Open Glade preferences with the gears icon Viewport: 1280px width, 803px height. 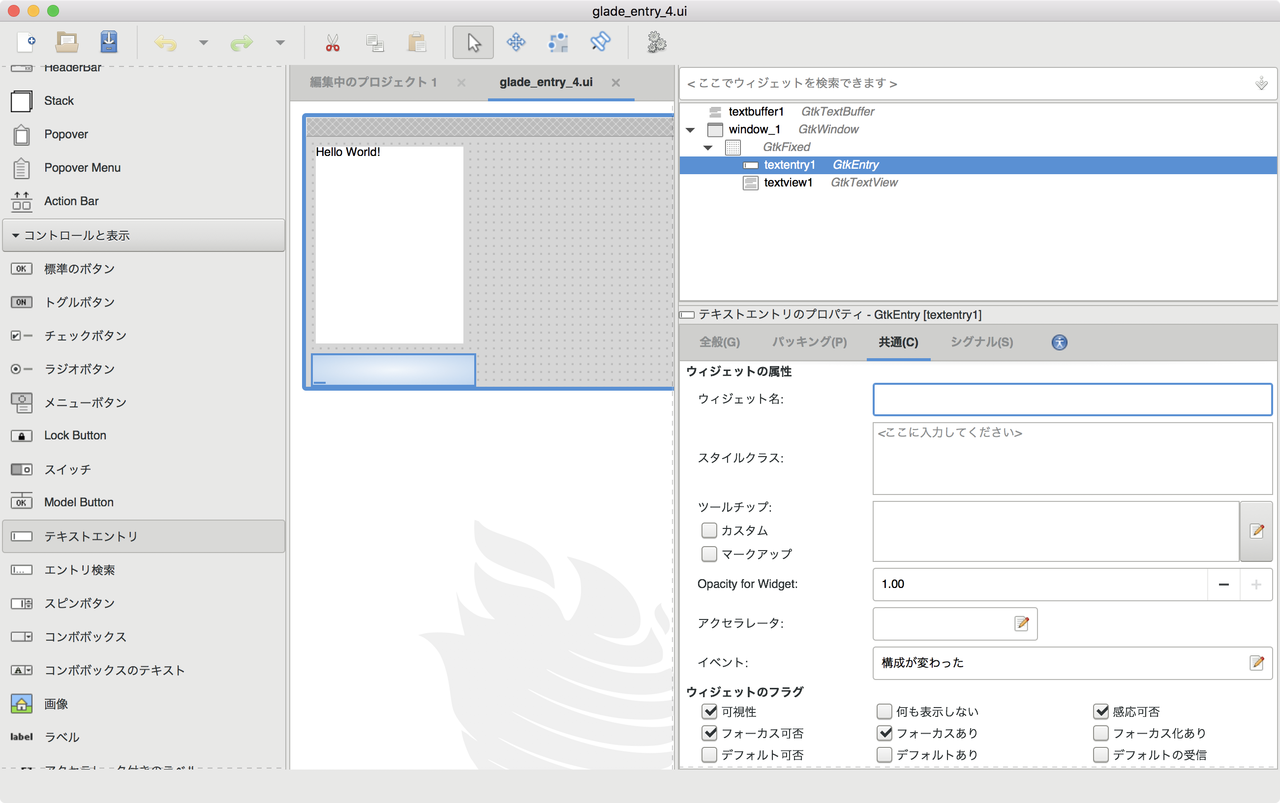click(x=657, y=42)
